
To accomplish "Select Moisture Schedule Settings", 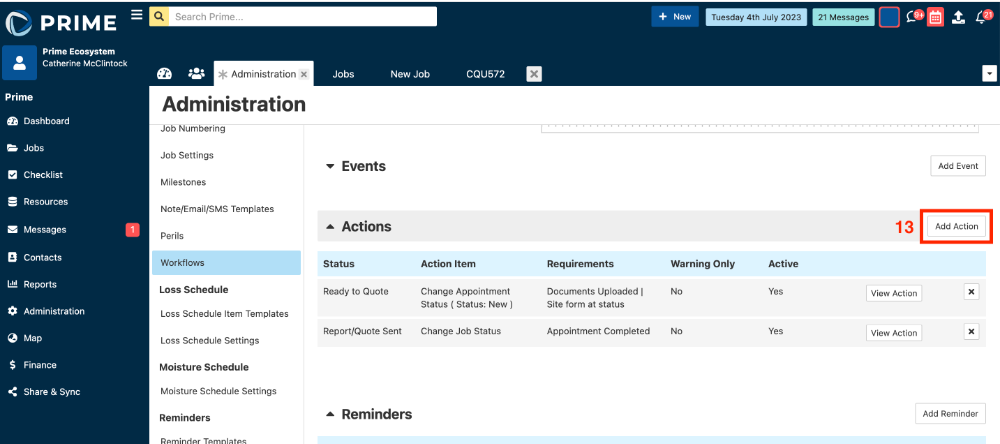I will point(218,391).
